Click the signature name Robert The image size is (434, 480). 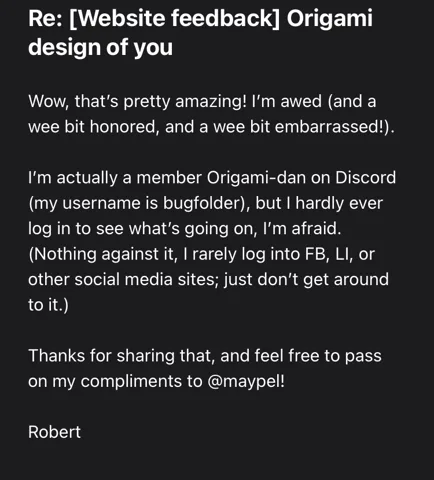(54, 432)
